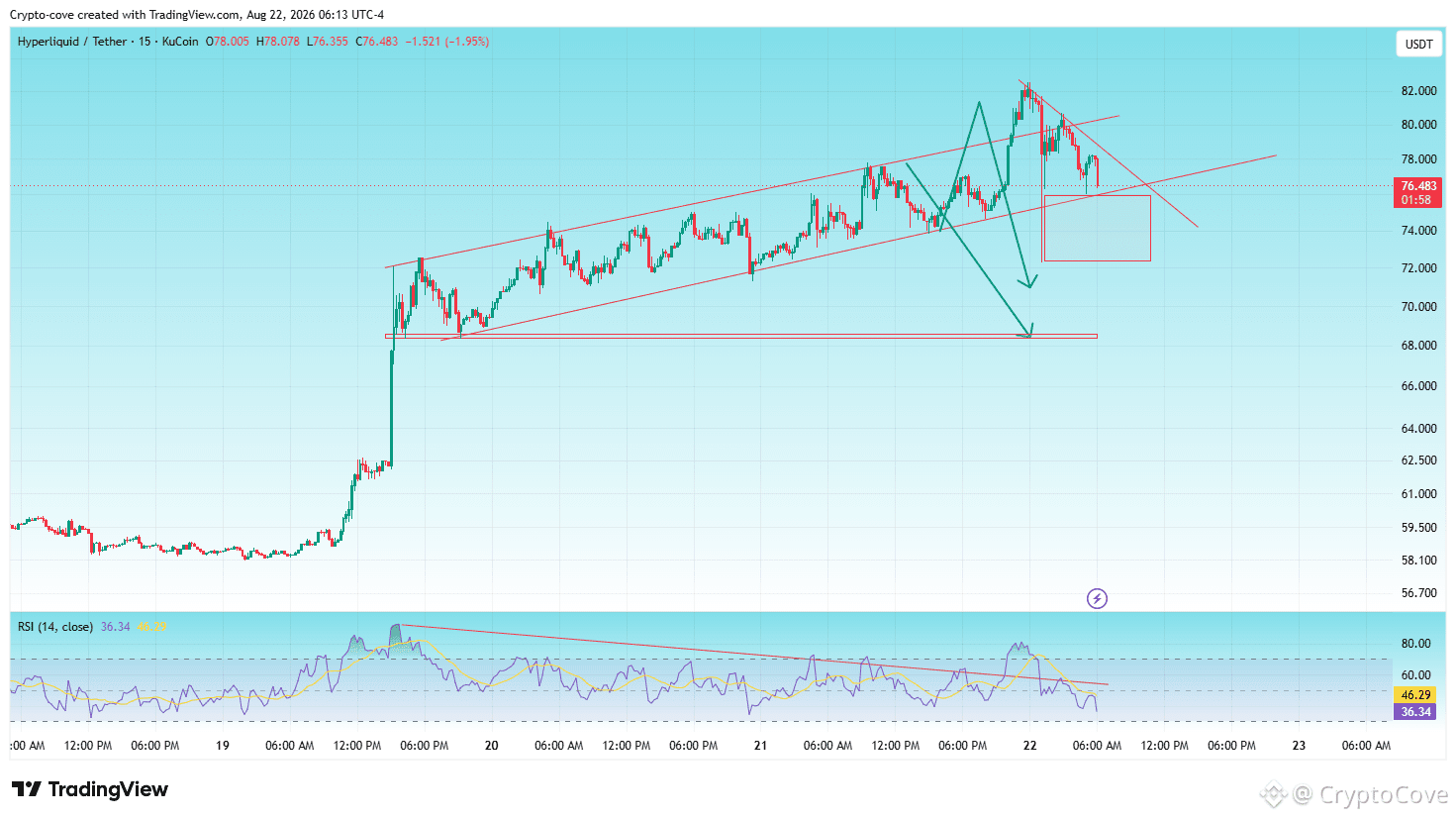The image size is (1456, 819).
Task: Click the date label 20 on the time axis
Action: [x=492, y=746]
